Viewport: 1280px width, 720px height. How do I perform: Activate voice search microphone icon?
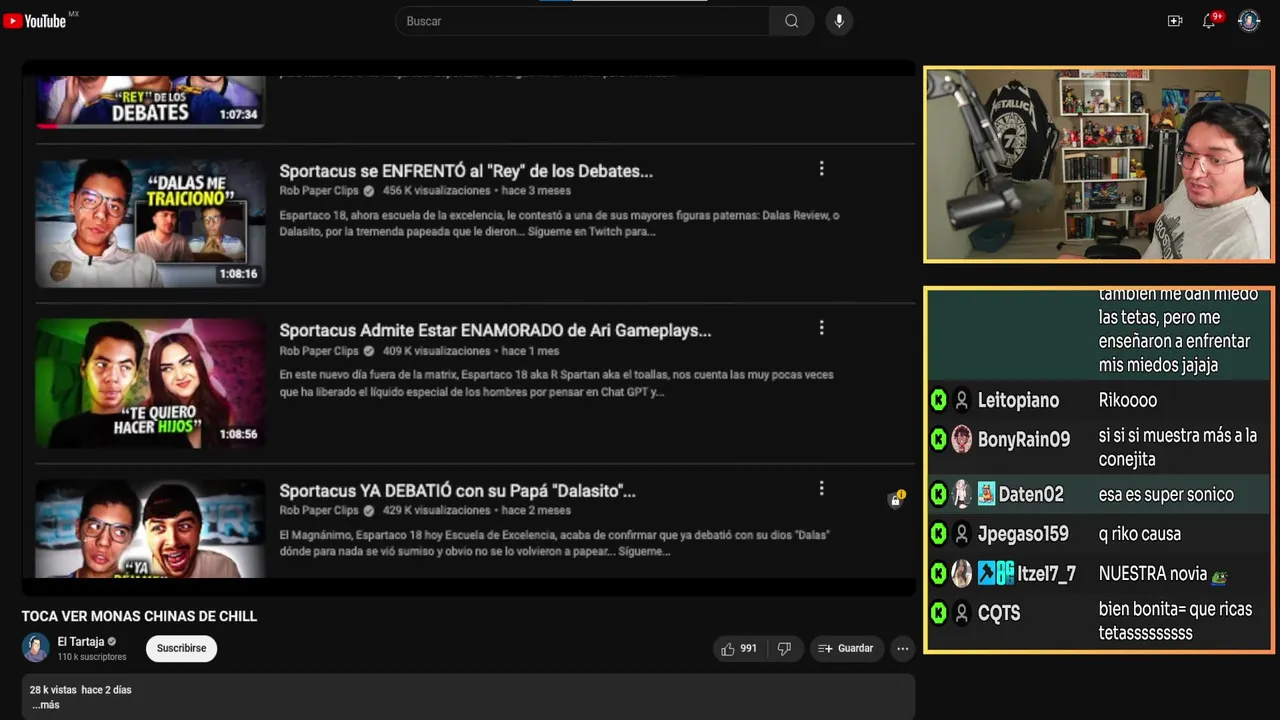click(x=839, y=21)
